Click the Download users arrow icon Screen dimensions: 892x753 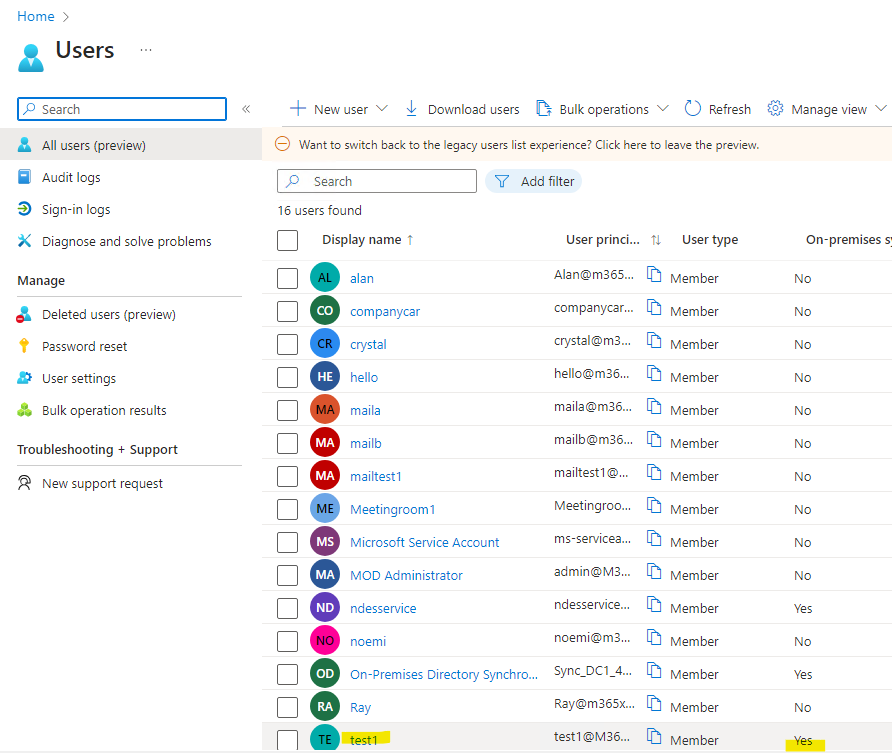tap(411, 108)
